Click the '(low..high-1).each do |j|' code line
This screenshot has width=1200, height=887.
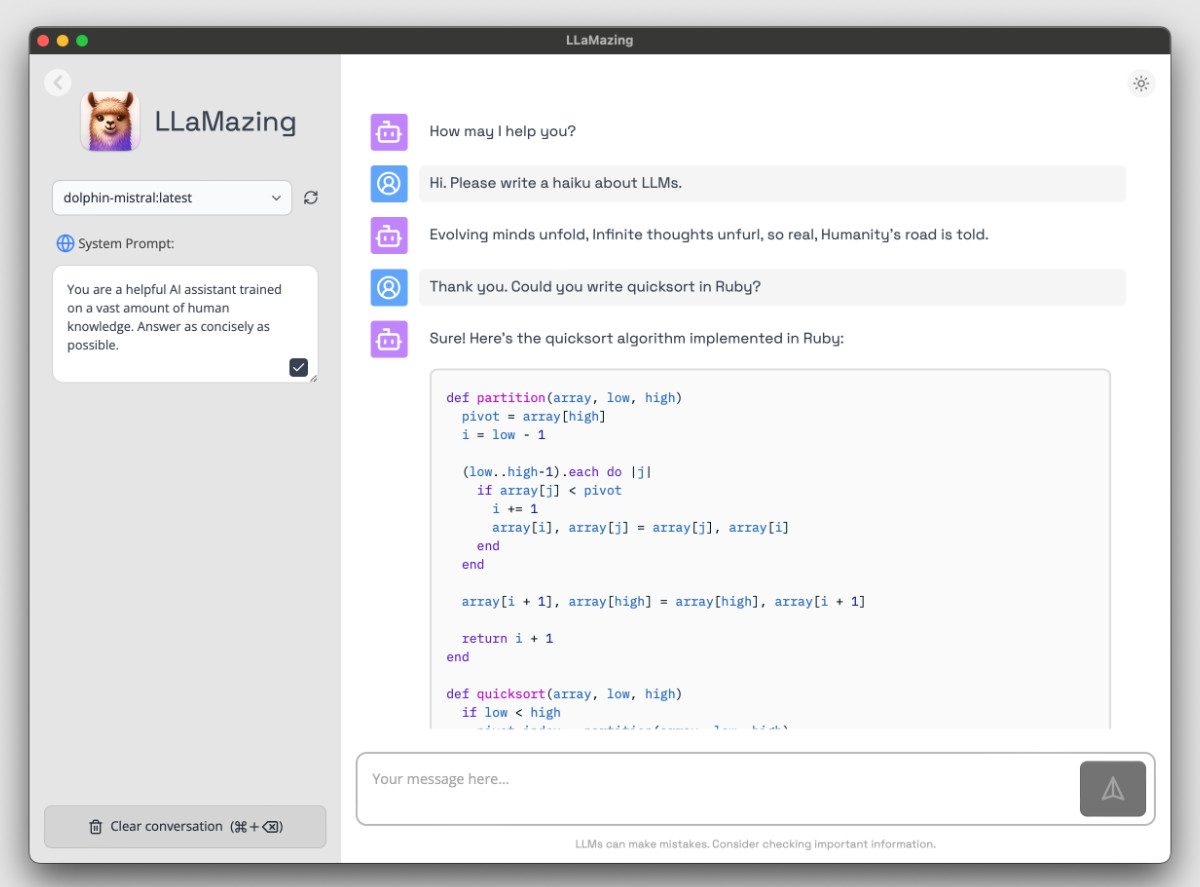[556, 472]
